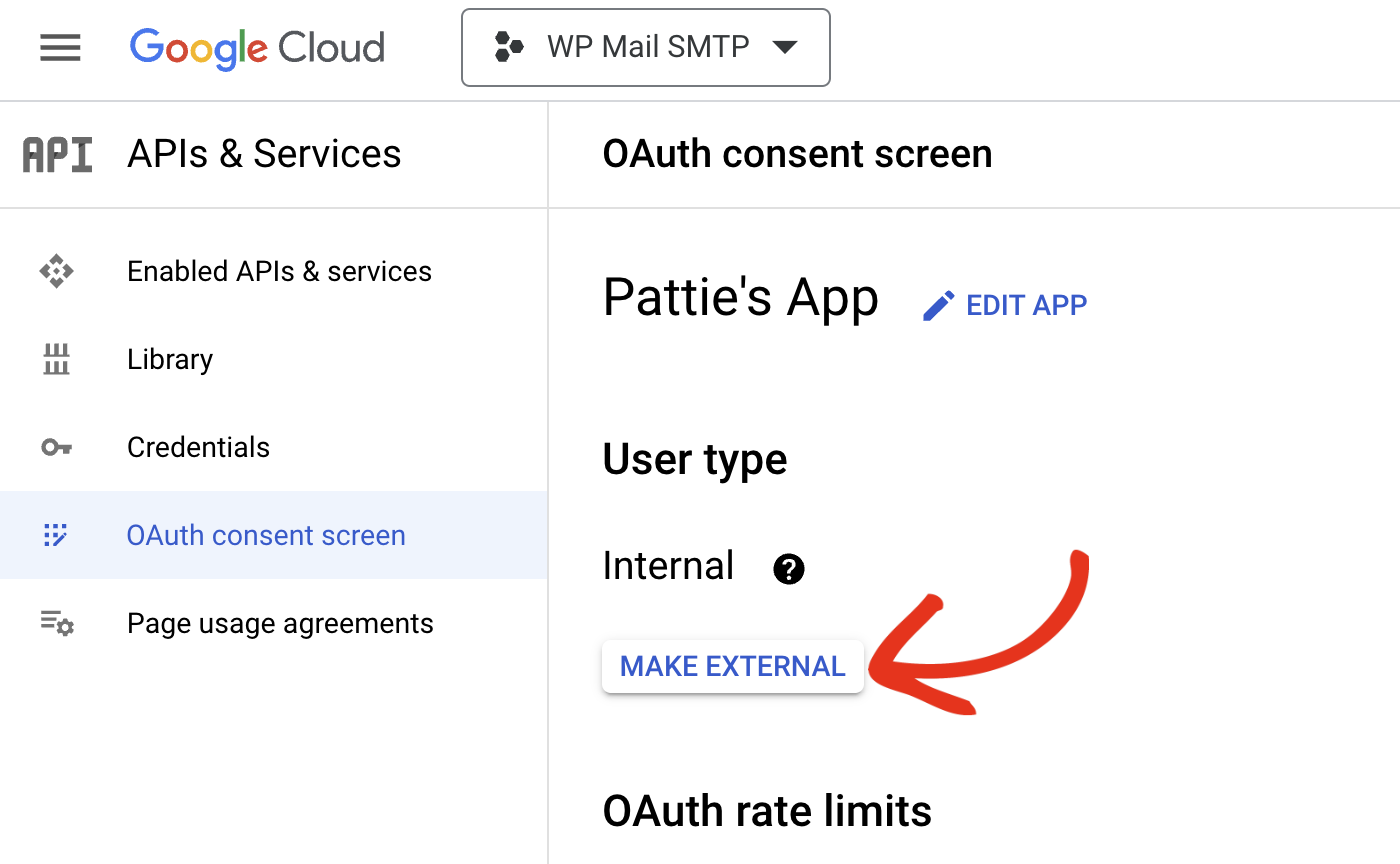The width and height of the screenshot is (1400, 864).
Task: Click the OAuth consent screen page heading
Action: click(x=797, y=153)
